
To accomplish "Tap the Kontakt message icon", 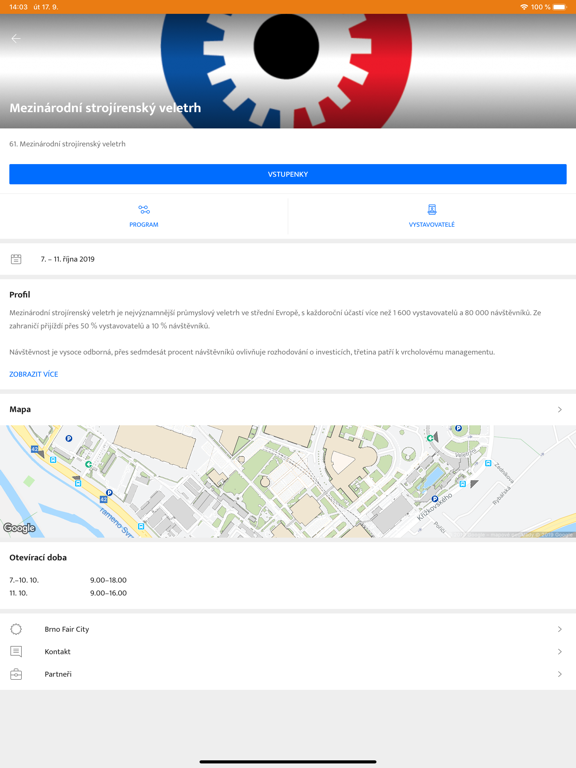I will [16, 651].
